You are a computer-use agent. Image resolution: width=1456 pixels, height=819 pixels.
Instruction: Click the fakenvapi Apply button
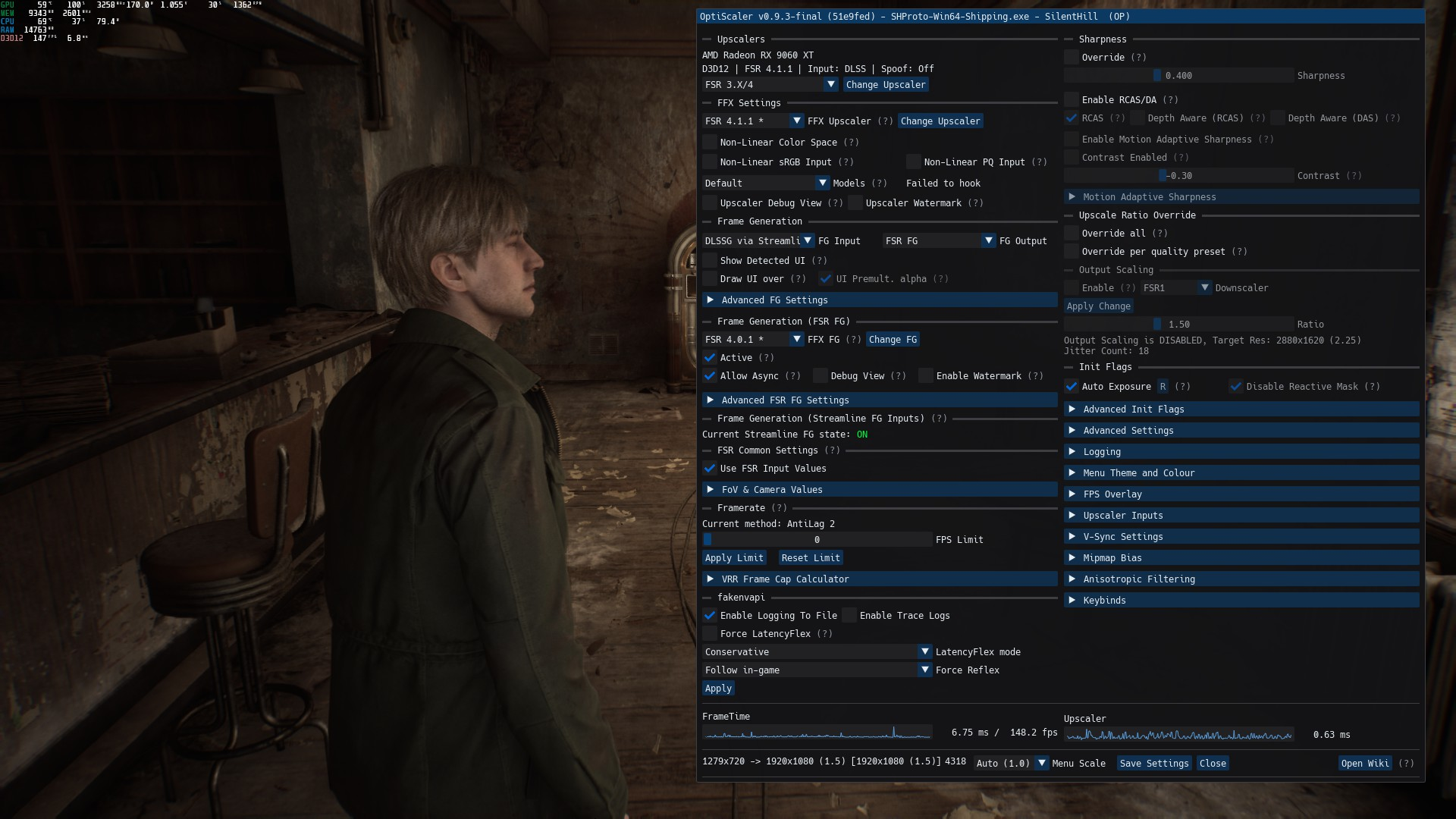click(718, 689)
